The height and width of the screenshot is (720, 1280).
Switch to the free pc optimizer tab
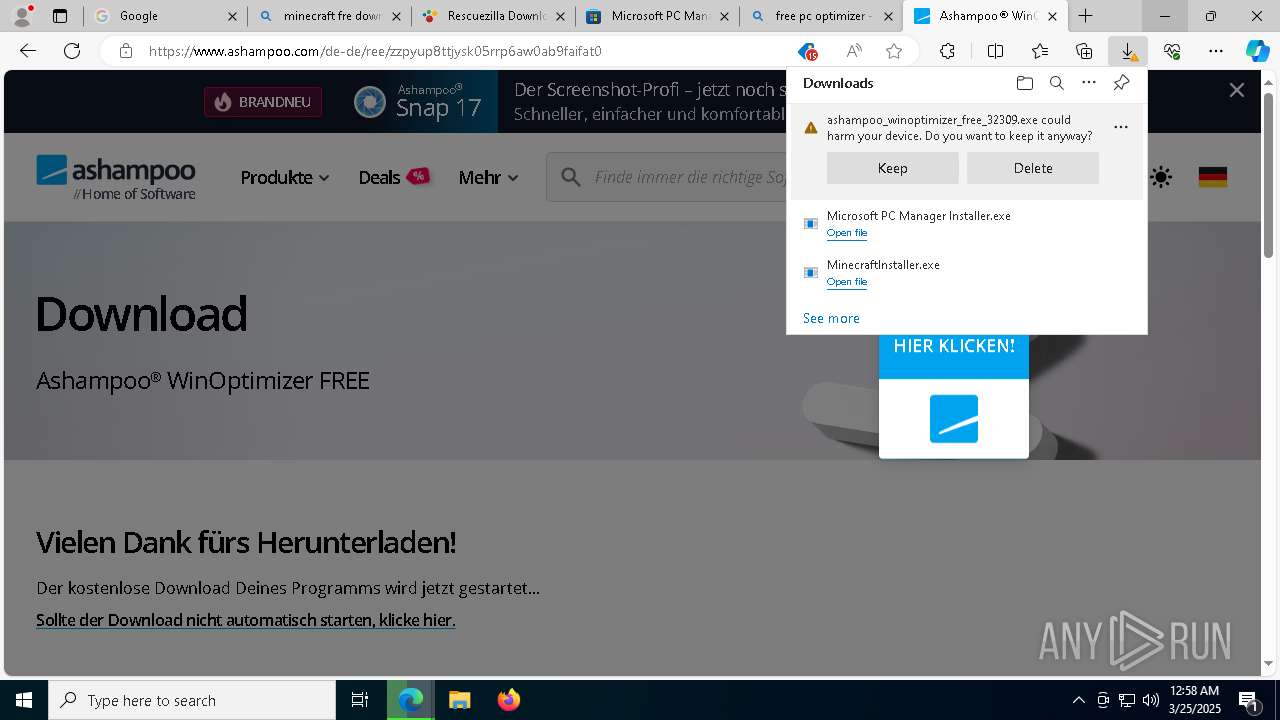tap(821, 16)
